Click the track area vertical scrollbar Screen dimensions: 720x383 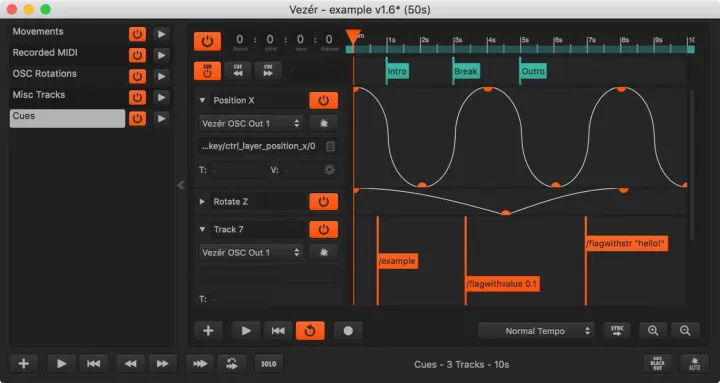pos(692,165)
